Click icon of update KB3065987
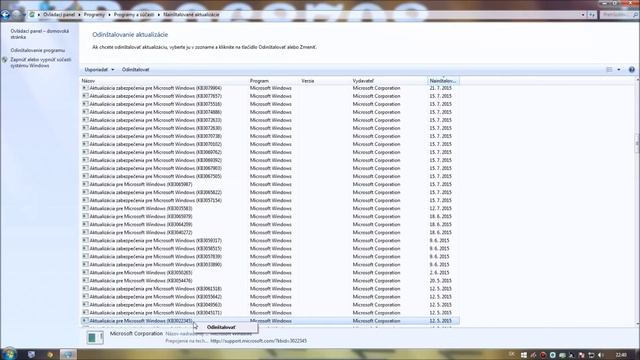The width and height of the screenshot is (640, 360). [85, 184]
